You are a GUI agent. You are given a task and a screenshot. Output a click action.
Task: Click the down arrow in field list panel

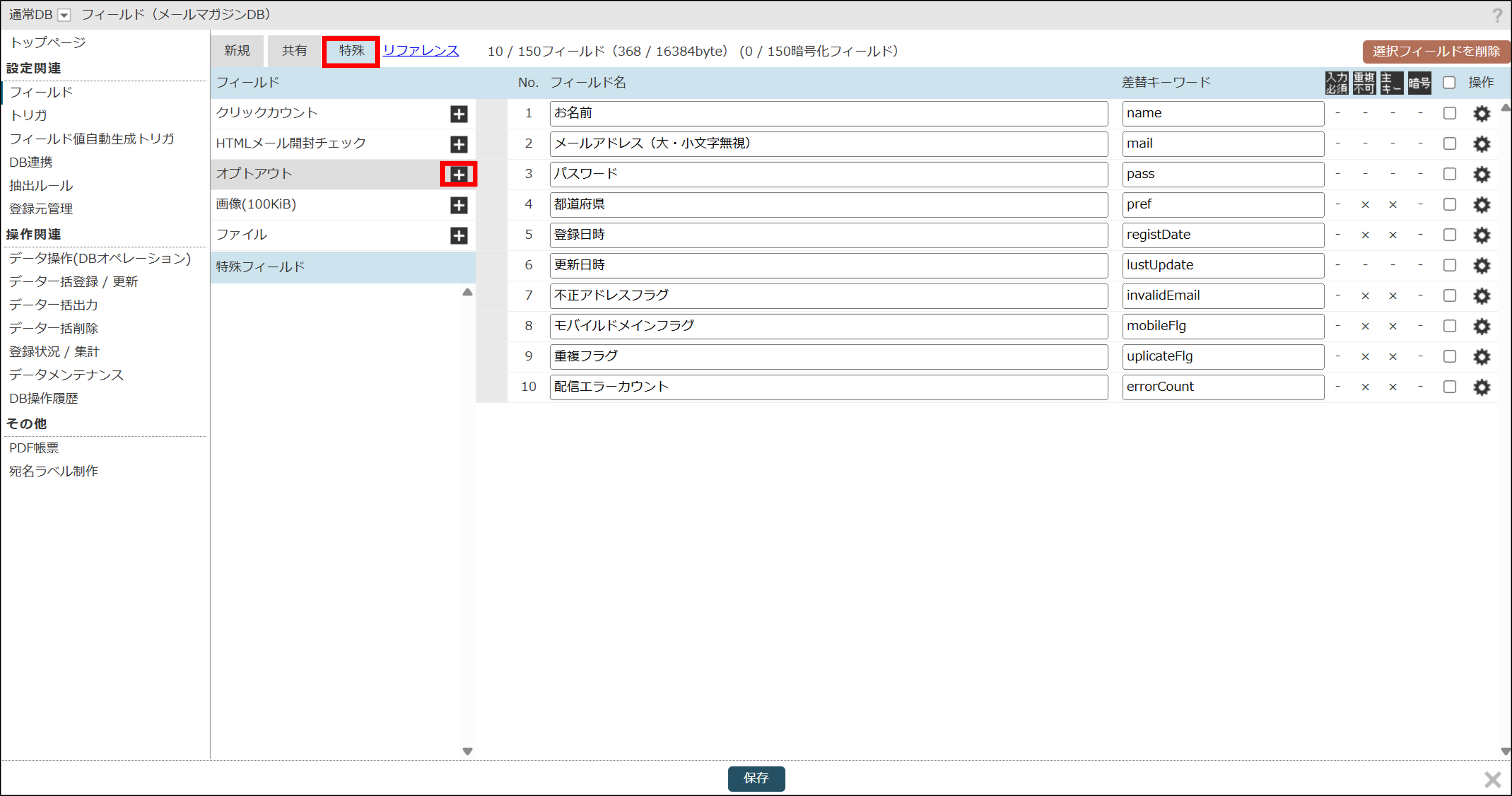point(467,751)
